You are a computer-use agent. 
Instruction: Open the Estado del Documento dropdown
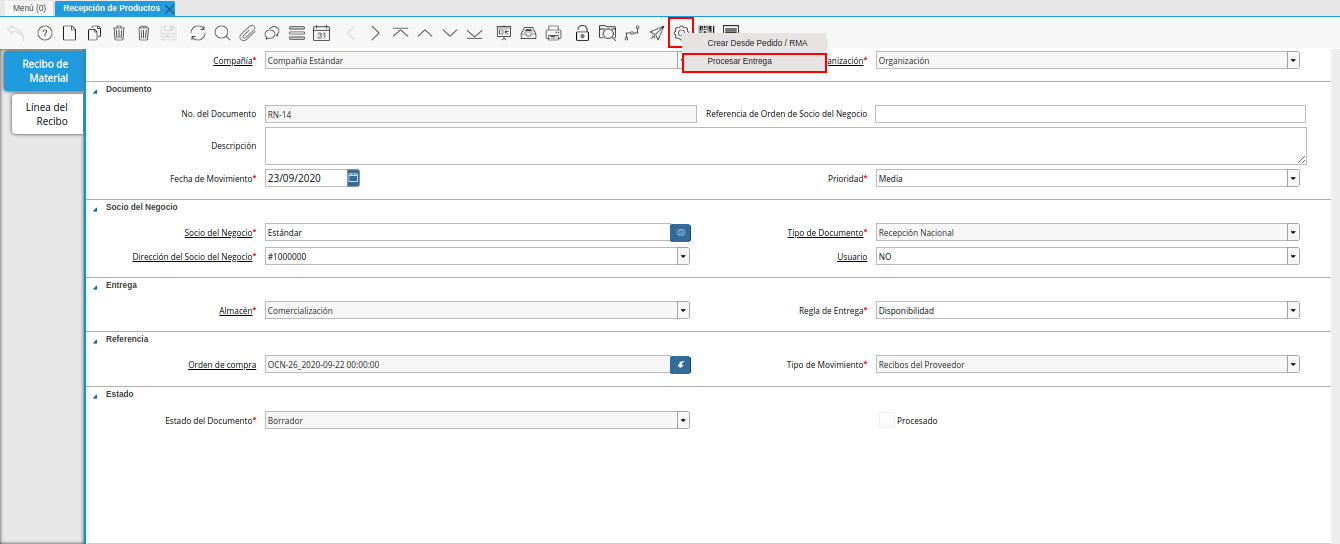[683, 421]
